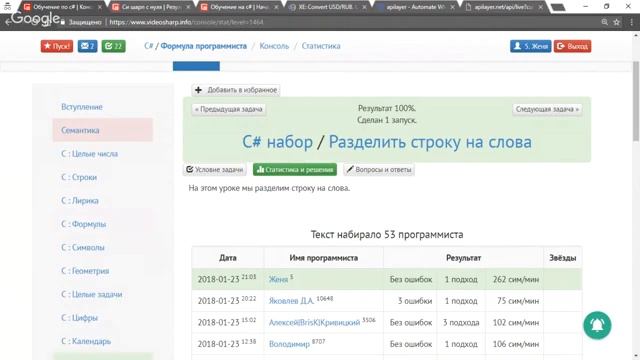
Task: Click the 3 подхода cell
Action: coord(461,322)
